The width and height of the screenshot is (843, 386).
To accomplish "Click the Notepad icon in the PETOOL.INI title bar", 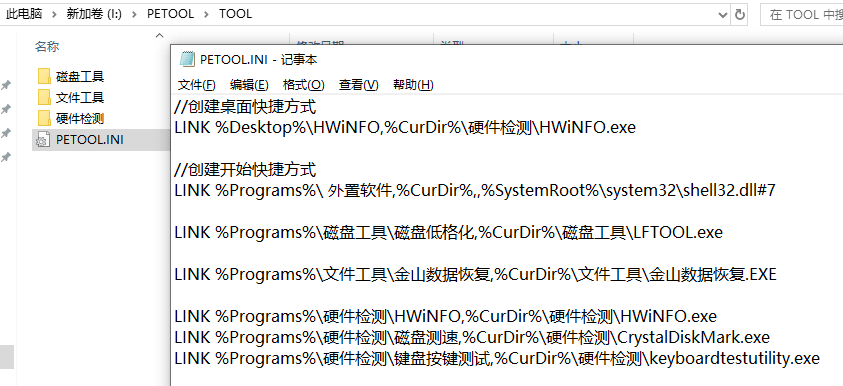I will (x=187, y=59).
